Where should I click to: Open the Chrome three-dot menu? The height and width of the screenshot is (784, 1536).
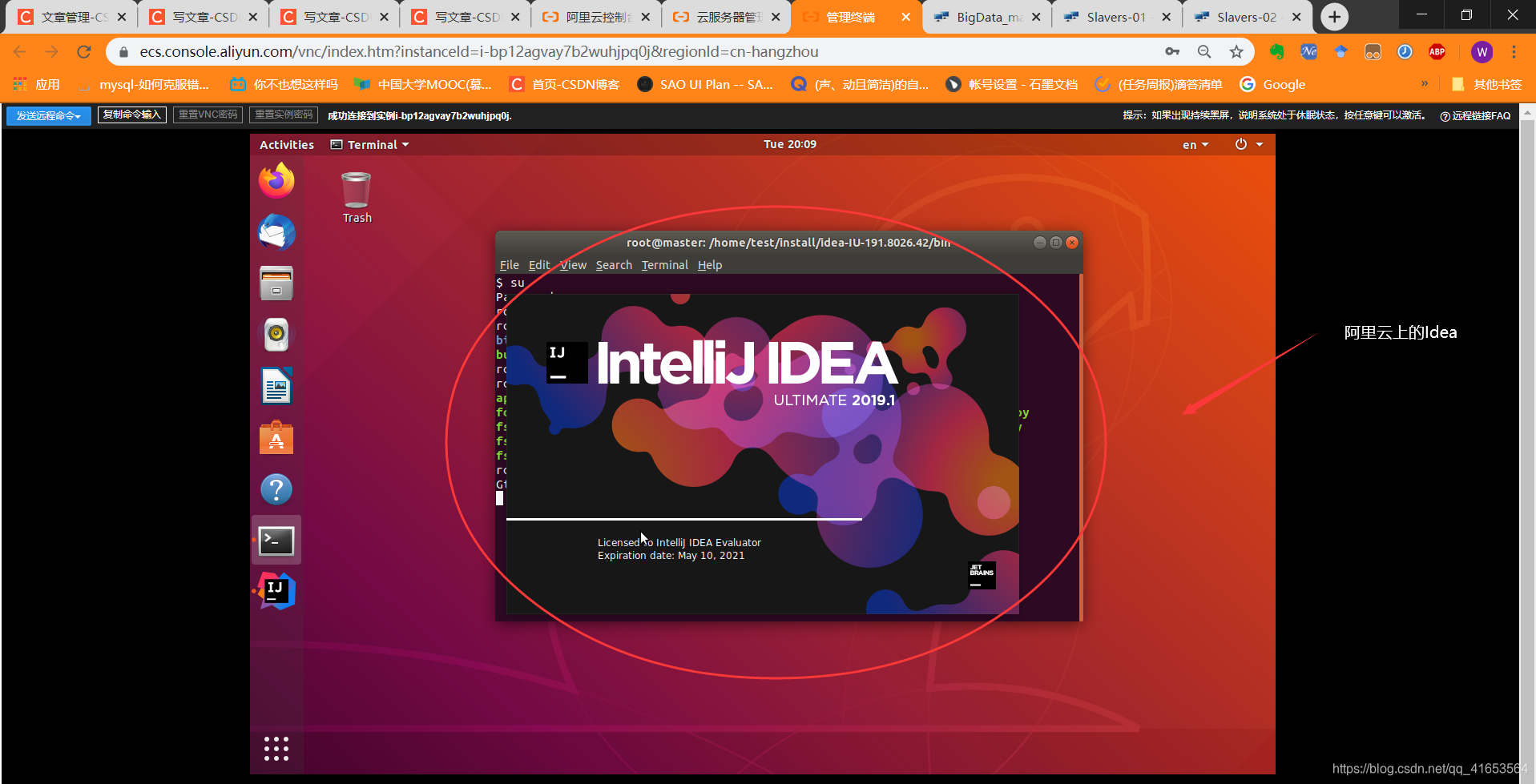point(1514,52)
